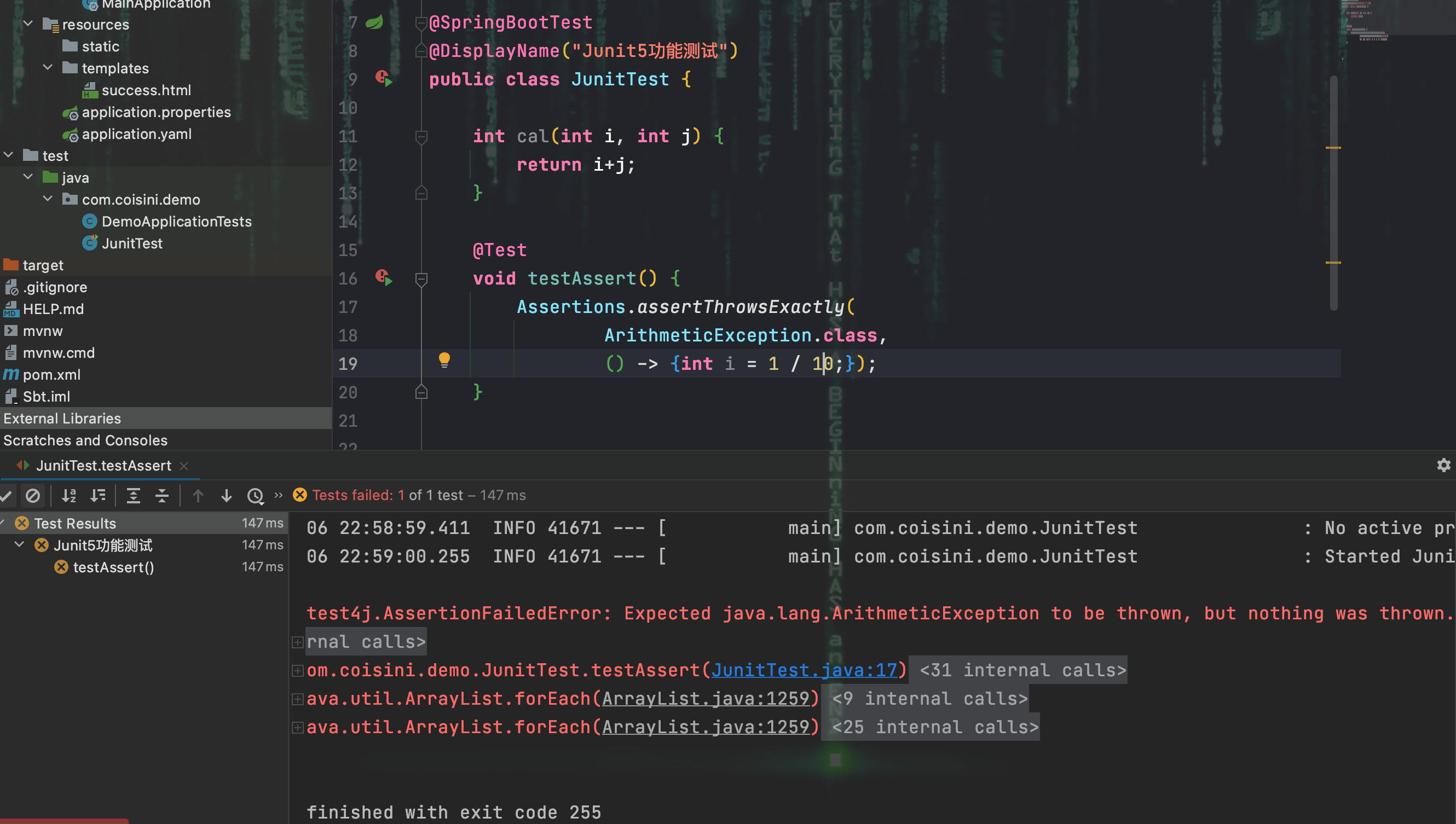Click first yellow warning stripe marker

tap(1333, 148)
